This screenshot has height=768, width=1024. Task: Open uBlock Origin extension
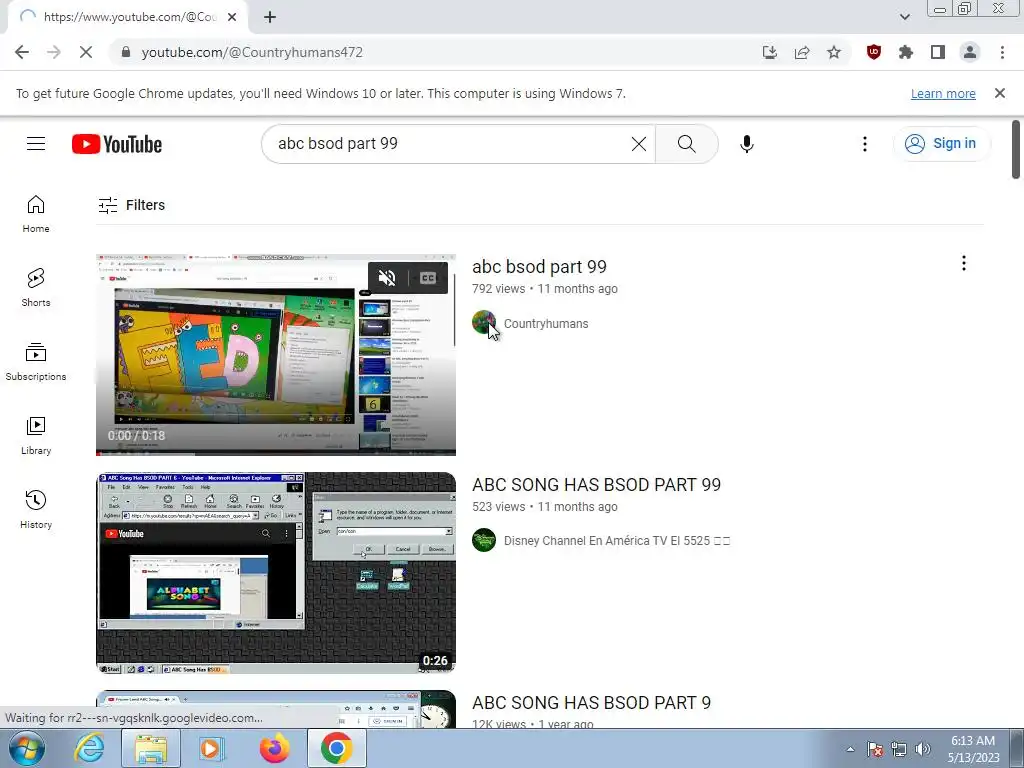coord(874,52)
